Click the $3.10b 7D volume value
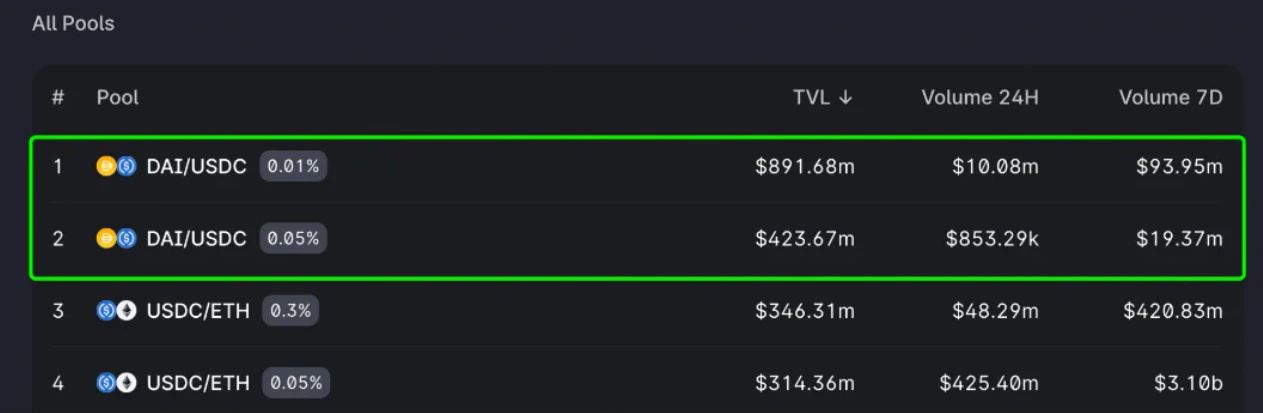 [1187, 383]
